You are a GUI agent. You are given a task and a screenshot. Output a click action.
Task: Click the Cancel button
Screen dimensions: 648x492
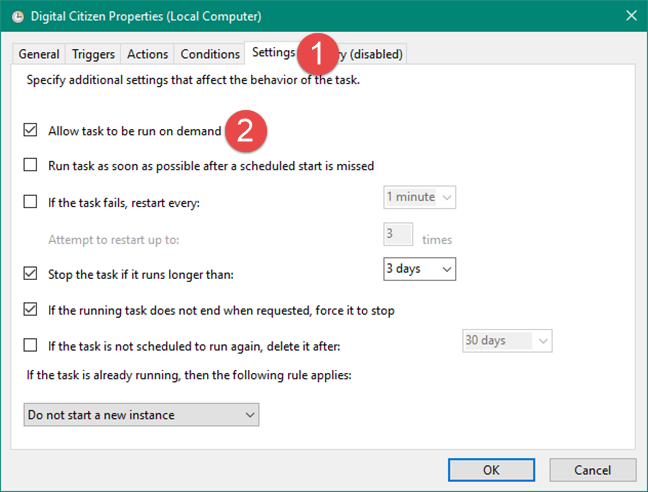(593, 470)
